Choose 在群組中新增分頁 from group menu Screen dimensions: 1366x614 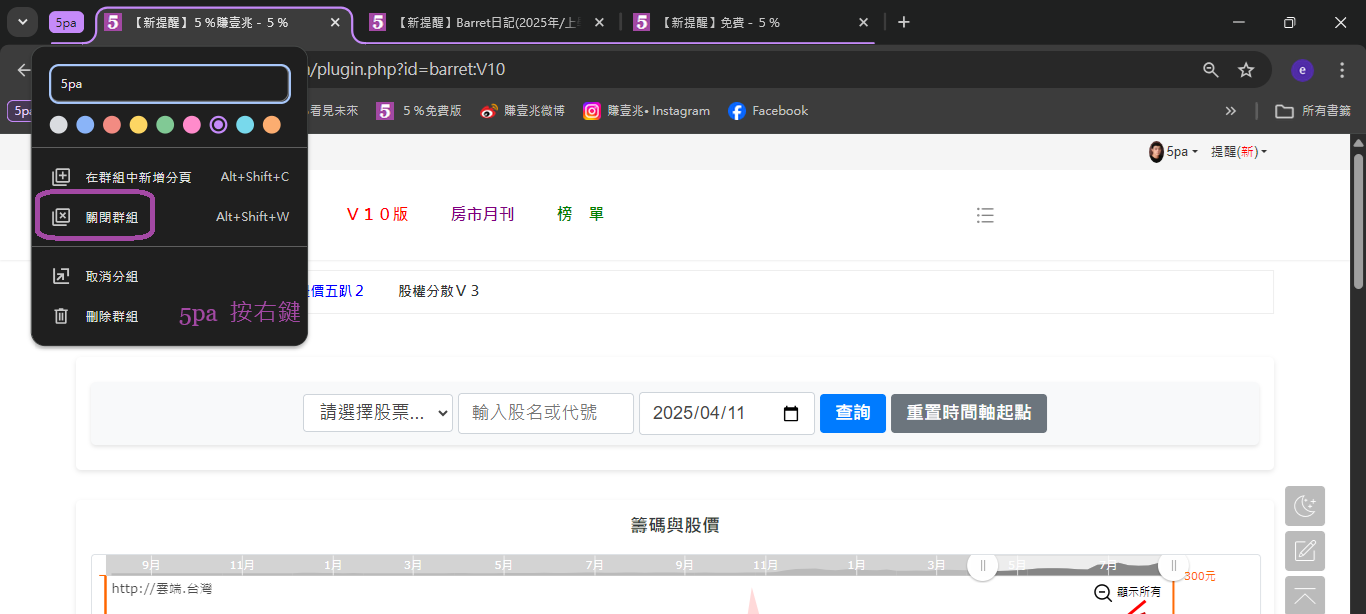pos(170,177)
